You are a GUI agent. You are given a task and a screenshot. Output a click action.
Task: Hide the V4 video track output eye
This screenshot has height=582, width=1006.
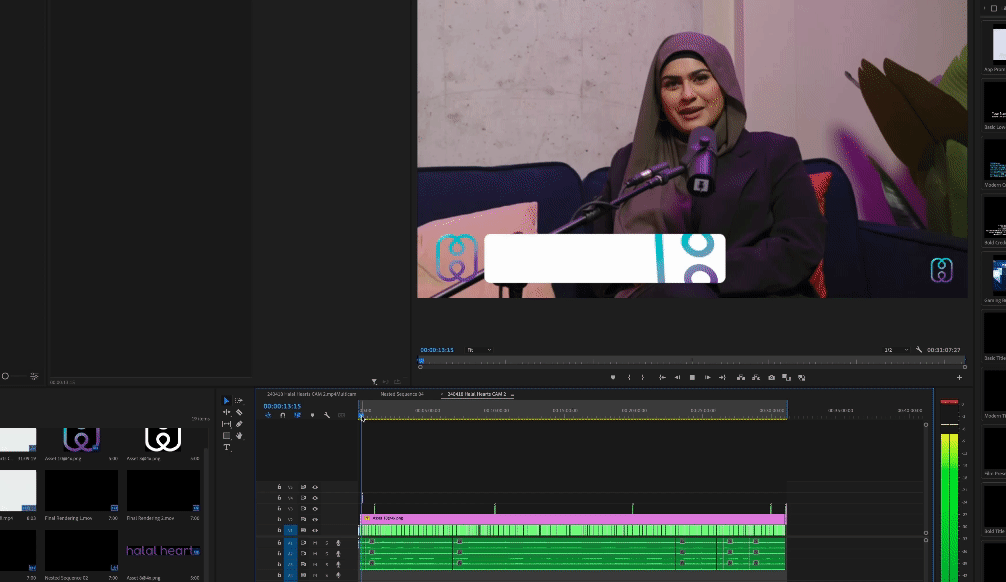315,498
